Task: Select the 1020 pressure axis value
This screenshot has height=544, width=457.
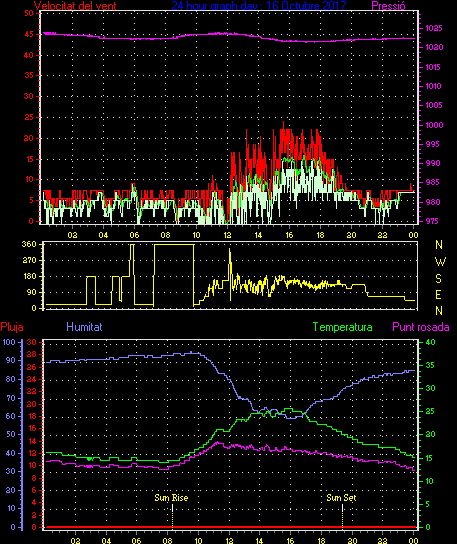Action: click(x=434, y=47)
